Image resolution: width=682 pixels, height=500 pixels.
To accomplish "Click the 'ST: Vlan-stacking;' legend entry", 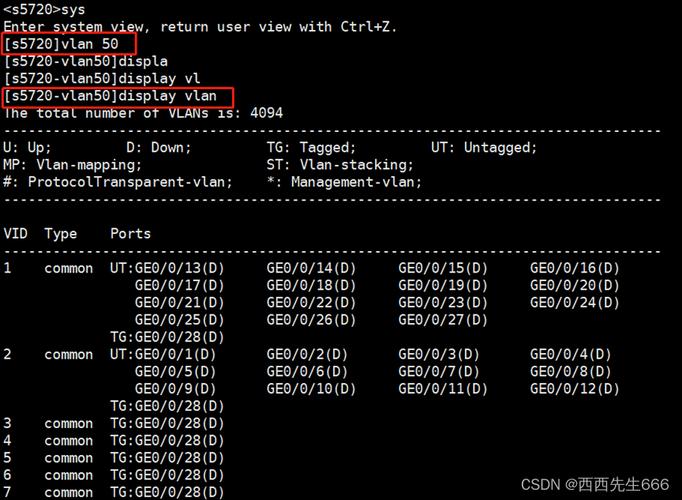I will [x=336, y=164].
